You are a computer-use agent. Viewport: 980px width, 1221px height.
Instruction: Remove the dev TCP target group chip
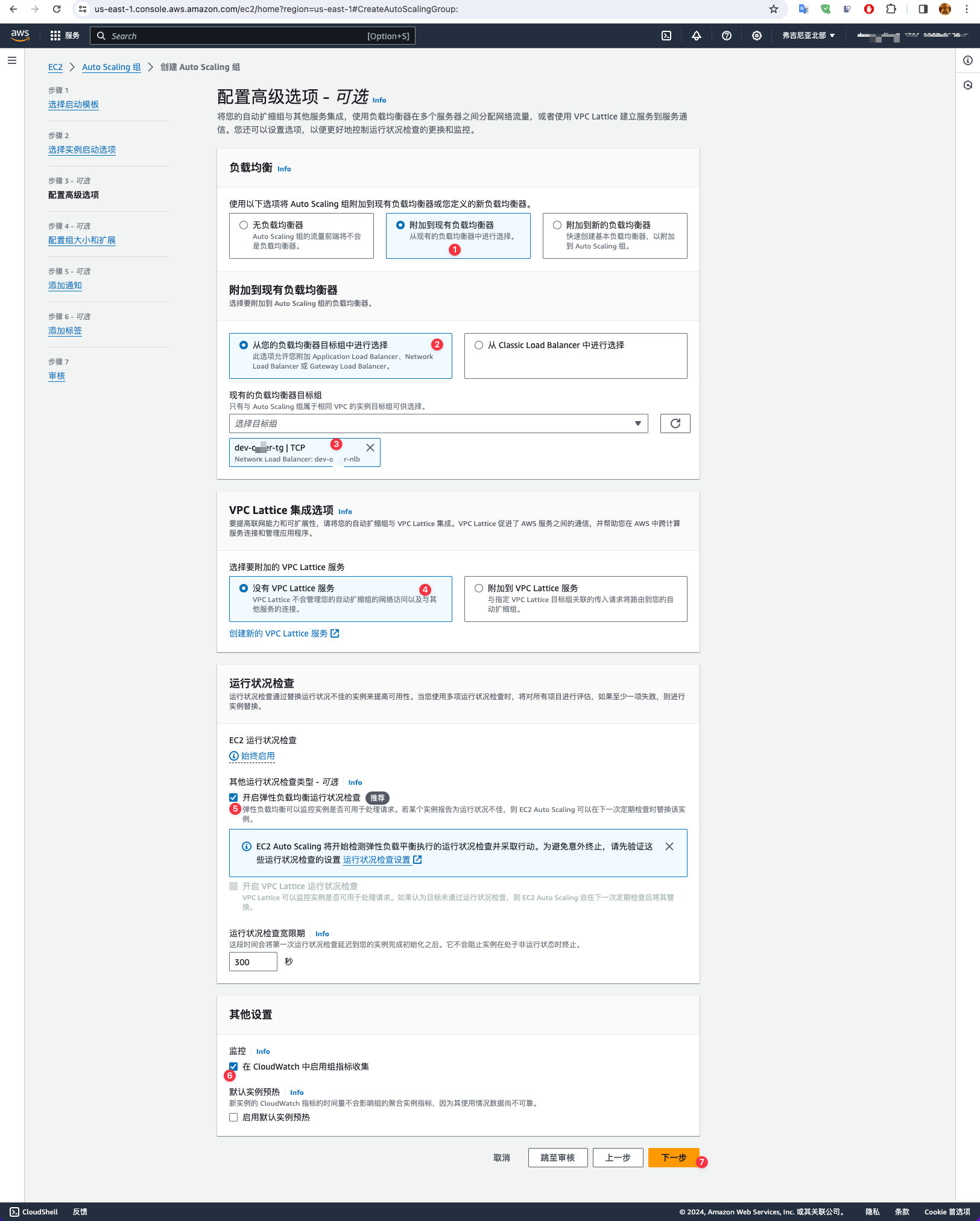coord(370,448)
